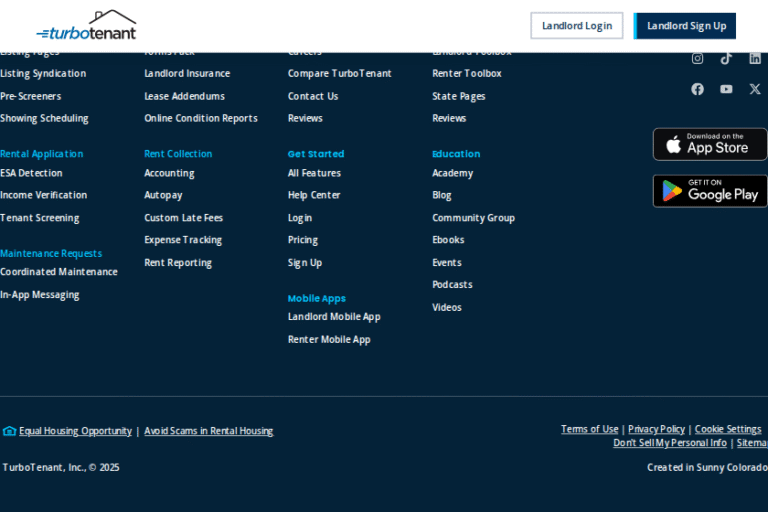The image size is (768, 512).
Task: Open the YouTube social icon
Action: pyautogui.click(x=726, y=89)
